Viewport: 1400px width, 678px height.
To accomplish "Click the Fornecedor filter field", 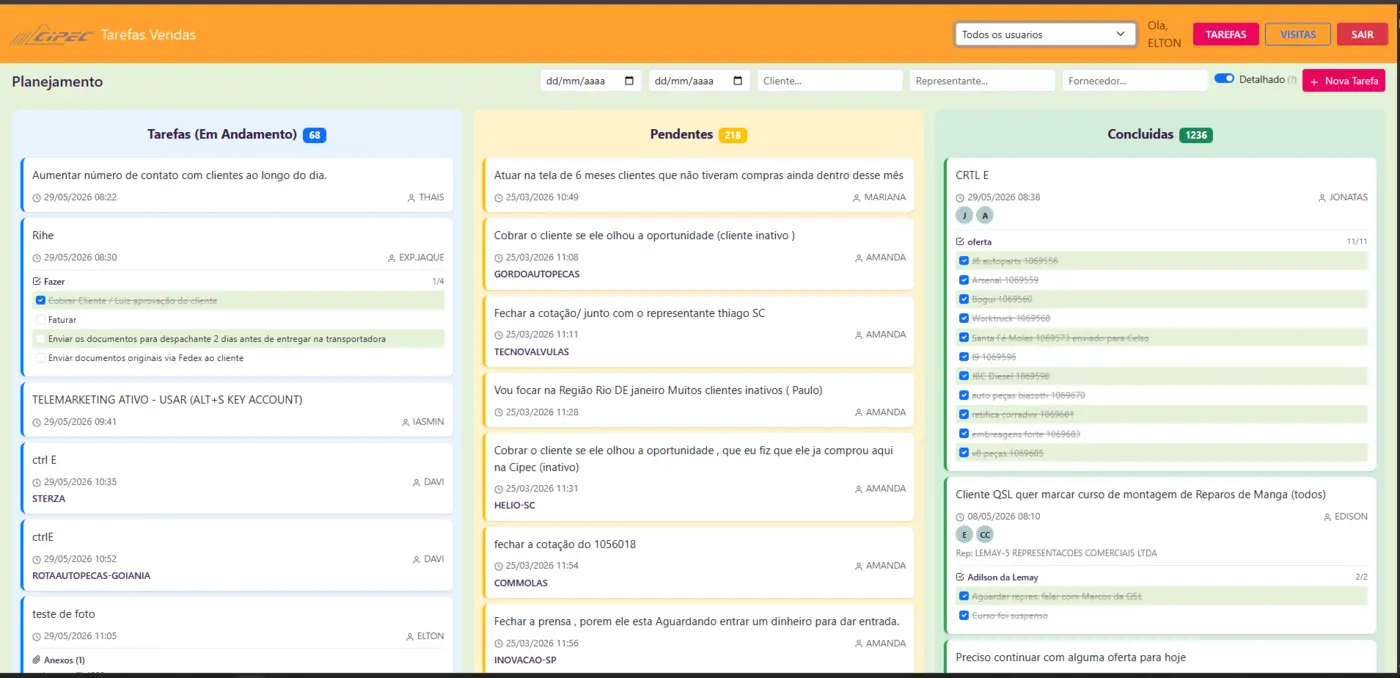I will point(1135,81).
